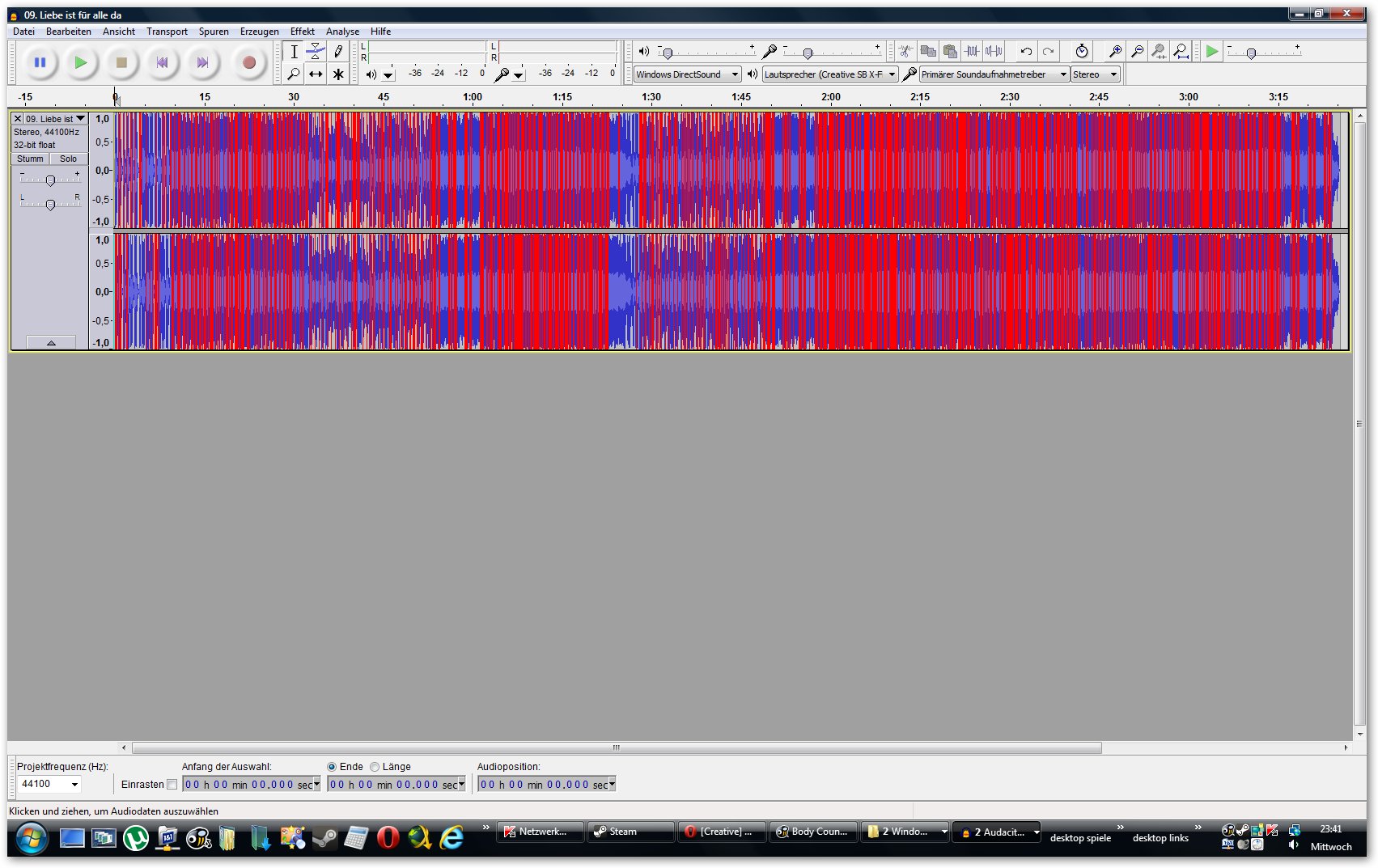The width and height of the screenshot is (1378, 868).
Task: Open the Ansicht menu
Action: 119,32
